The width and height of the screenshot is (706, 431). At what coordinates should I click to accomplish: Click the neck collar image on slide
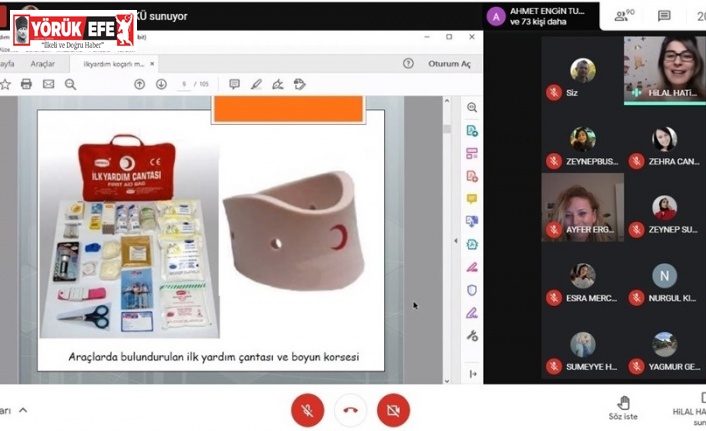click(x=294, y=230)
